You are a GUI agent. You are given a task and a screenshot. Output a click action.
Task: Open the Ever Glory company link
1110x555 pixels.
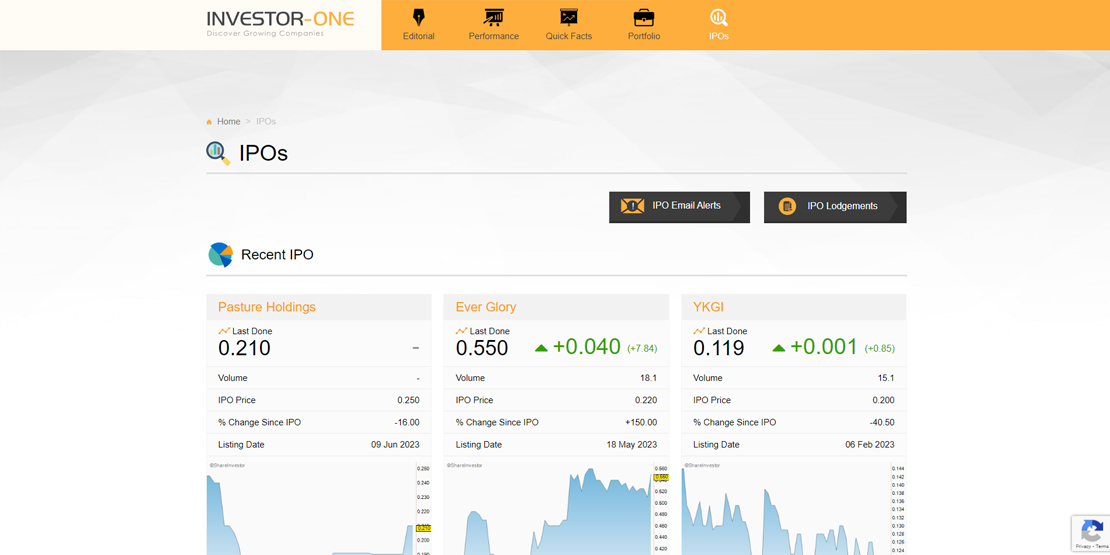[x=486, y=307]
